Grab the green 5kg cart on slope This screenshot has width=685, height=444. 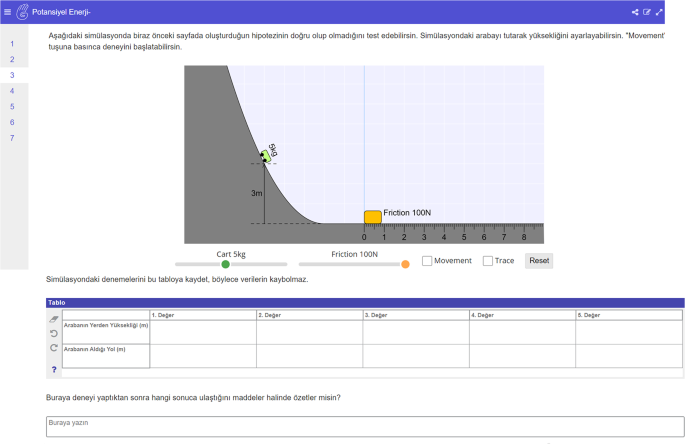[x=265, y=156]
